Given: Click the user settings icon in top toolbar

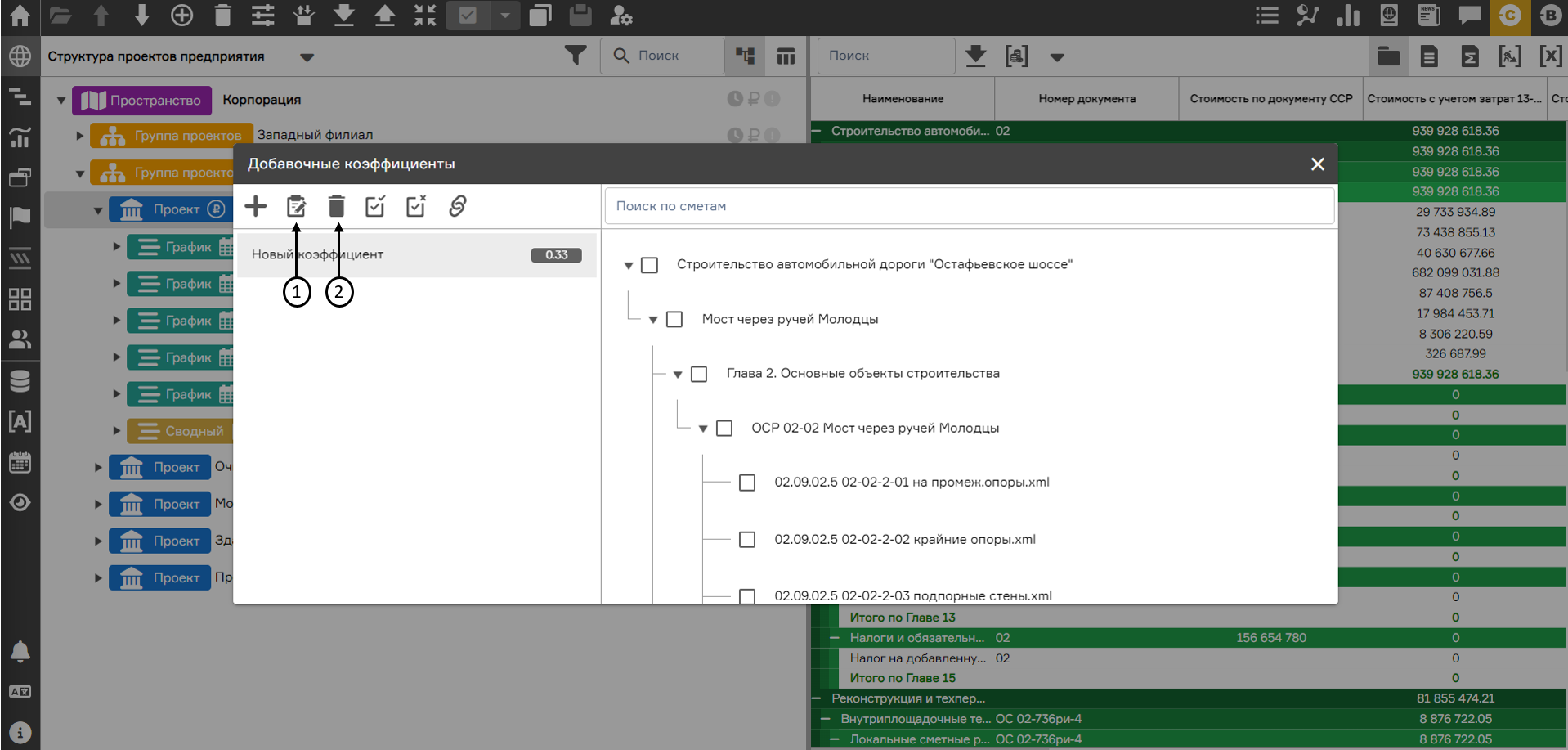Looking at the screenshot, I should tap(621, 16).
